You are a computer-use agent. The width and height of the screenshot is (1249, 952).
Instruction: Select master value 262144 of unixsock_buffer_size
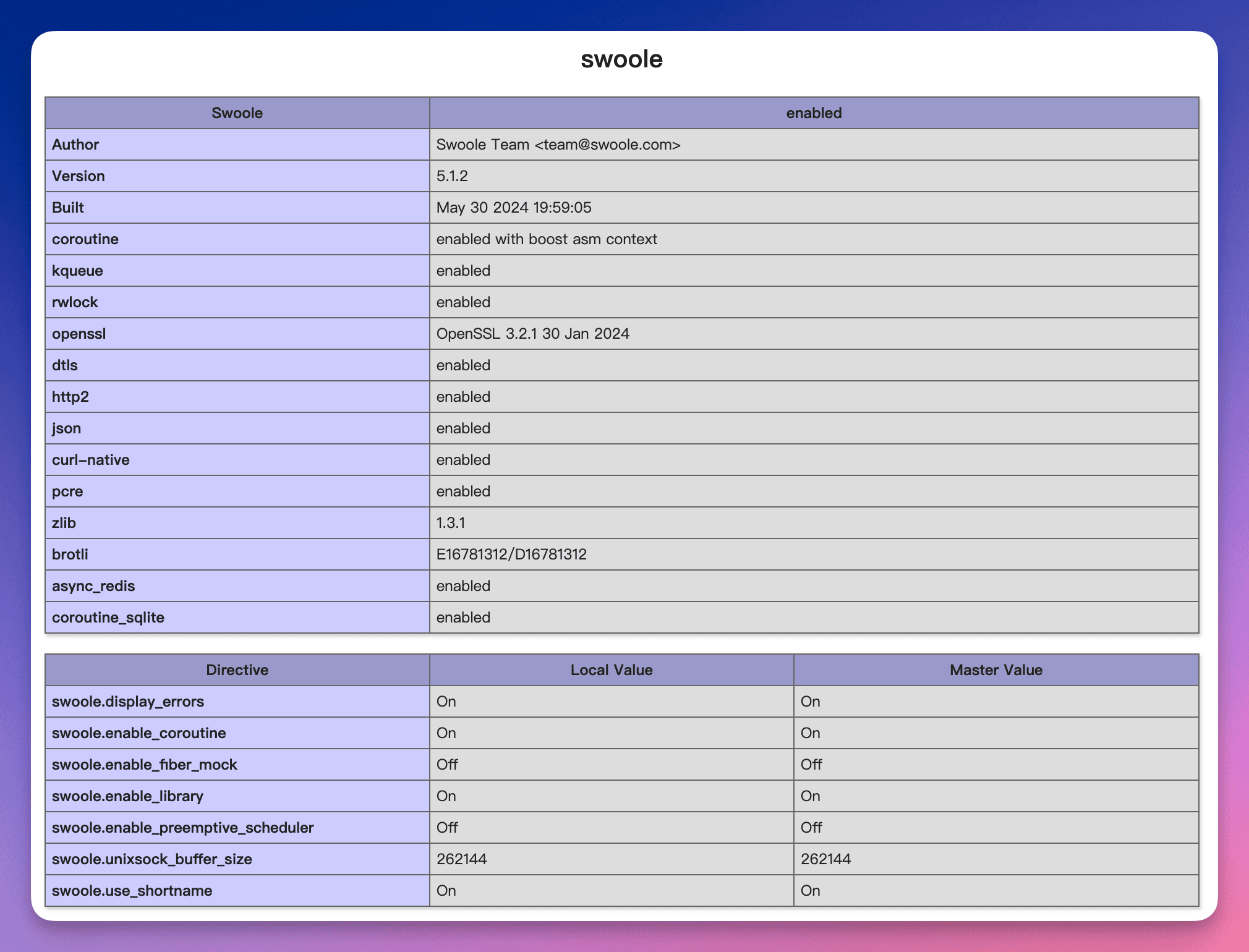825,859
